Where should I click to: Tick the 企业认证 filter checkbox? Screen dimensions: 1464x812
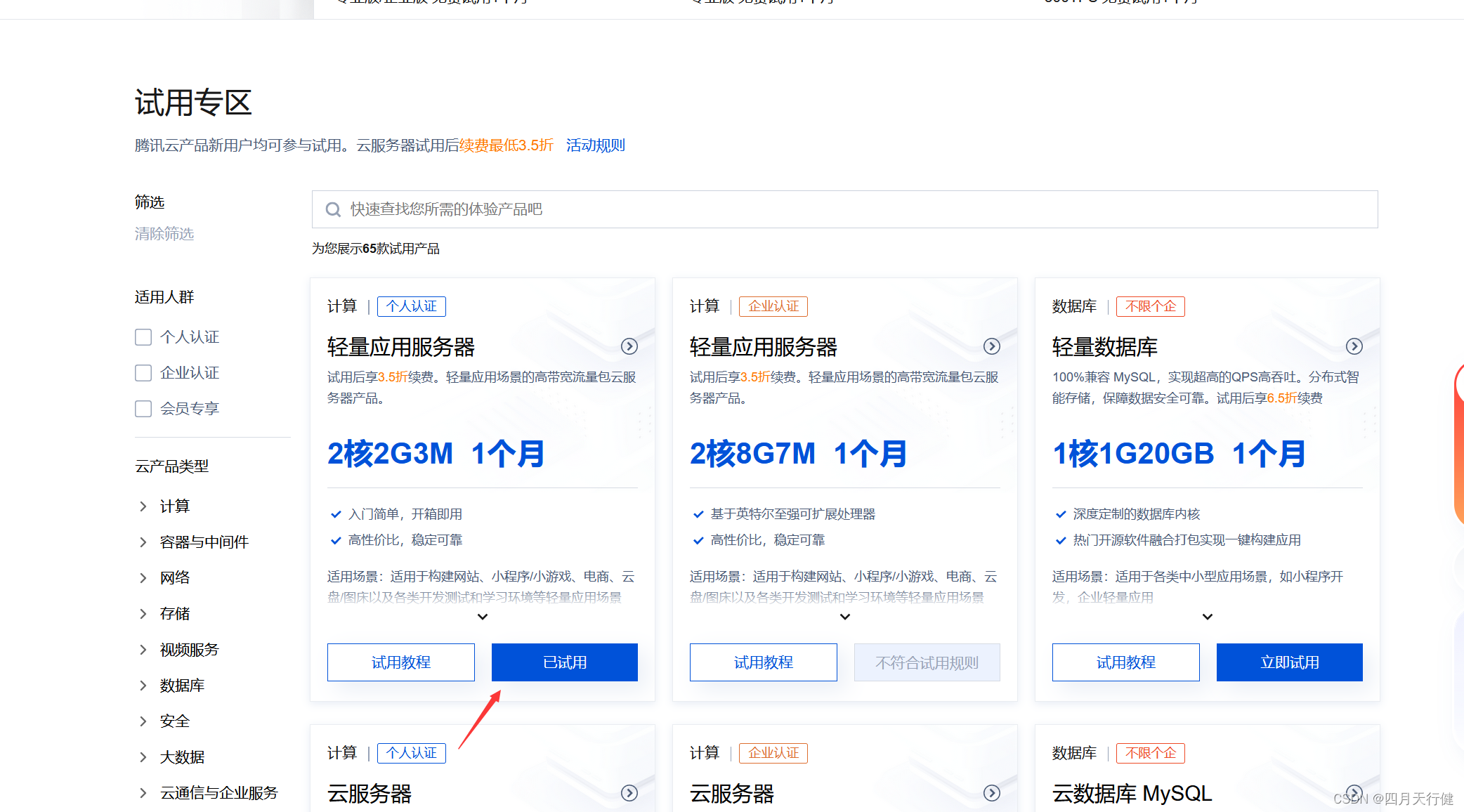point(143,373)
